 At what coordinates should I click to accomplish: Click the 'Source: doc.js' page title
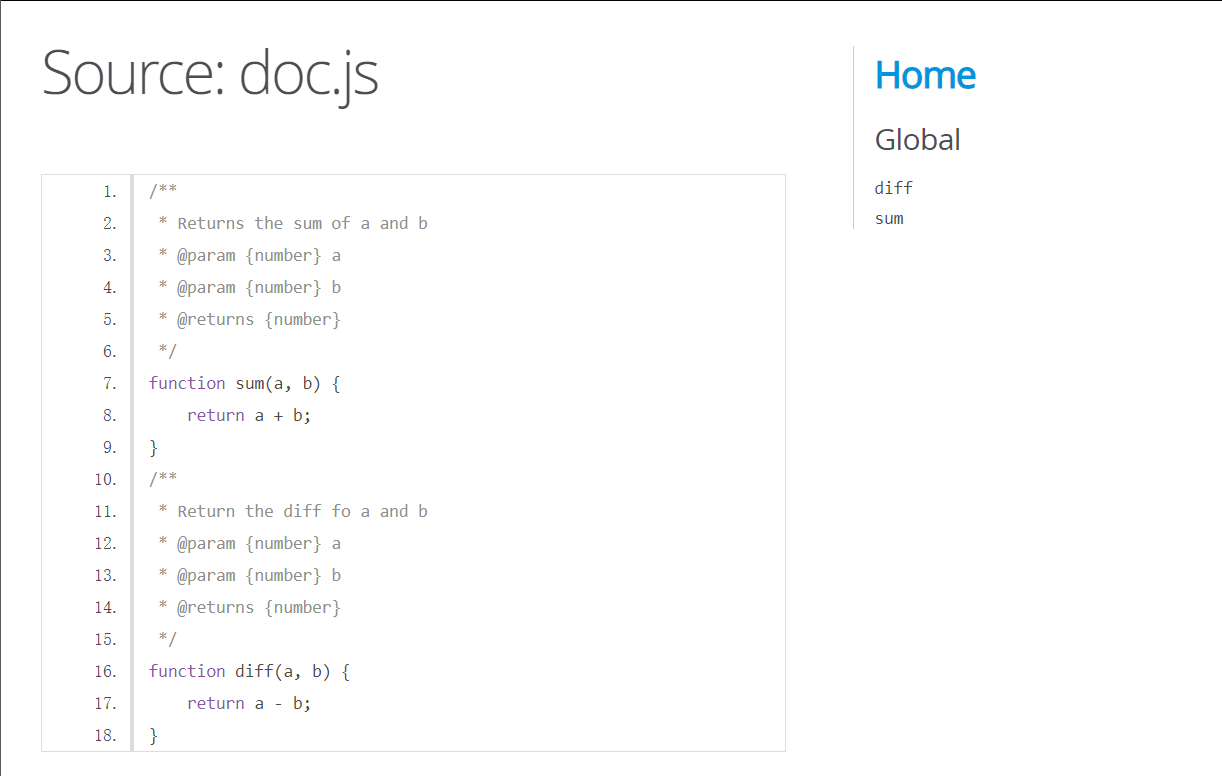(210, 73)
